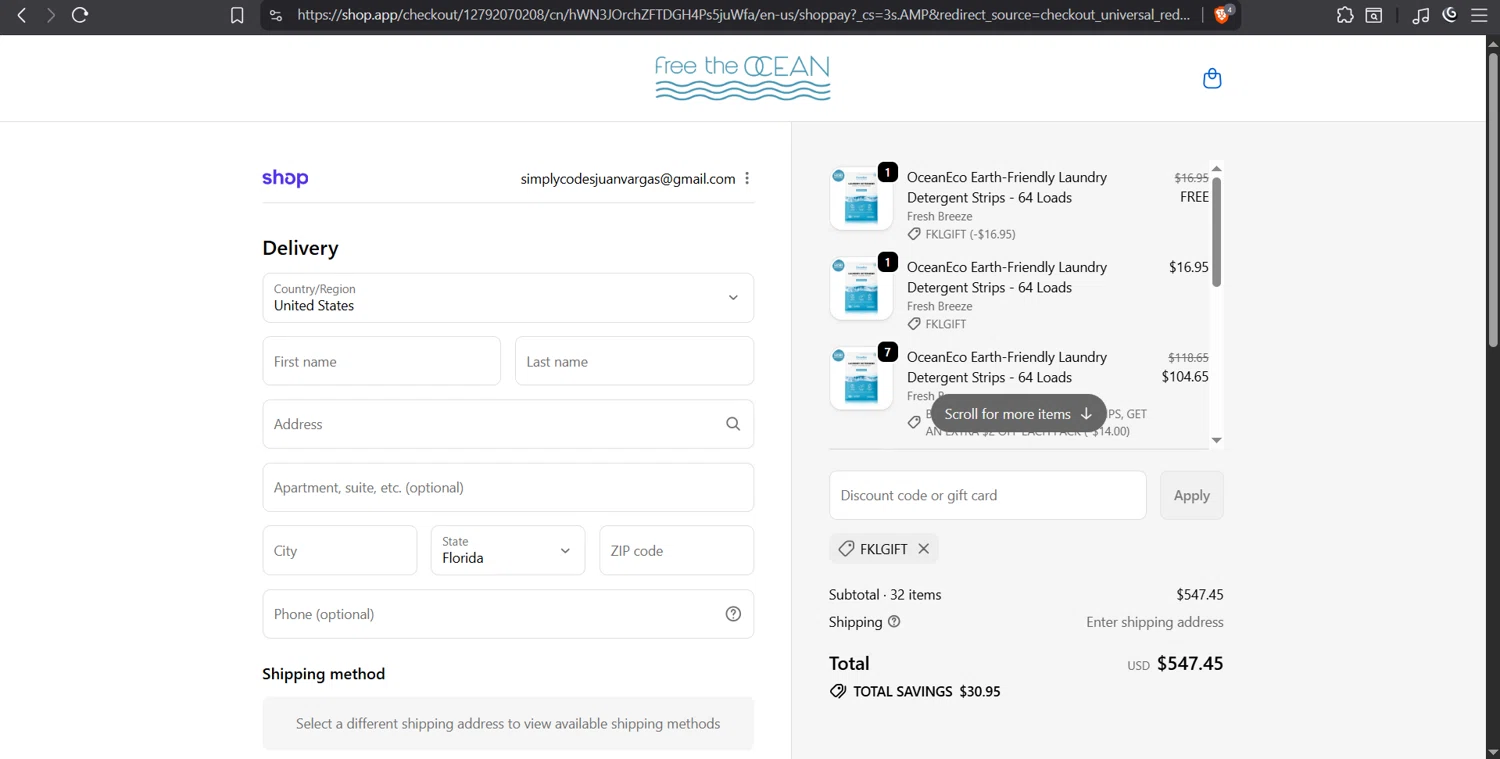Screen dimensions: 1500x759
Task: Click the Shipping method heading
Action: click(324, 674)
